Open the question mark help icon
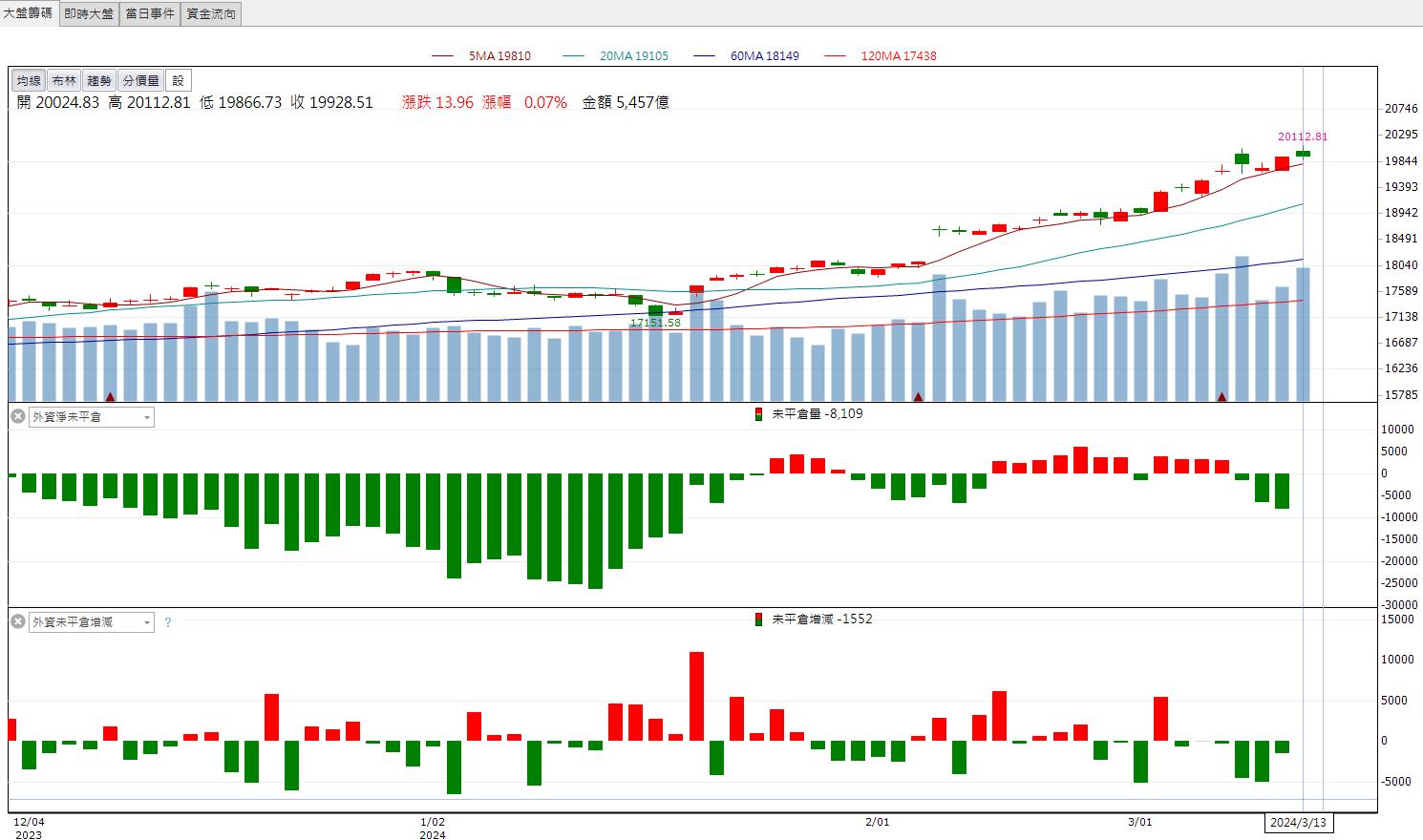1423x840 pixels. point(168,622)
